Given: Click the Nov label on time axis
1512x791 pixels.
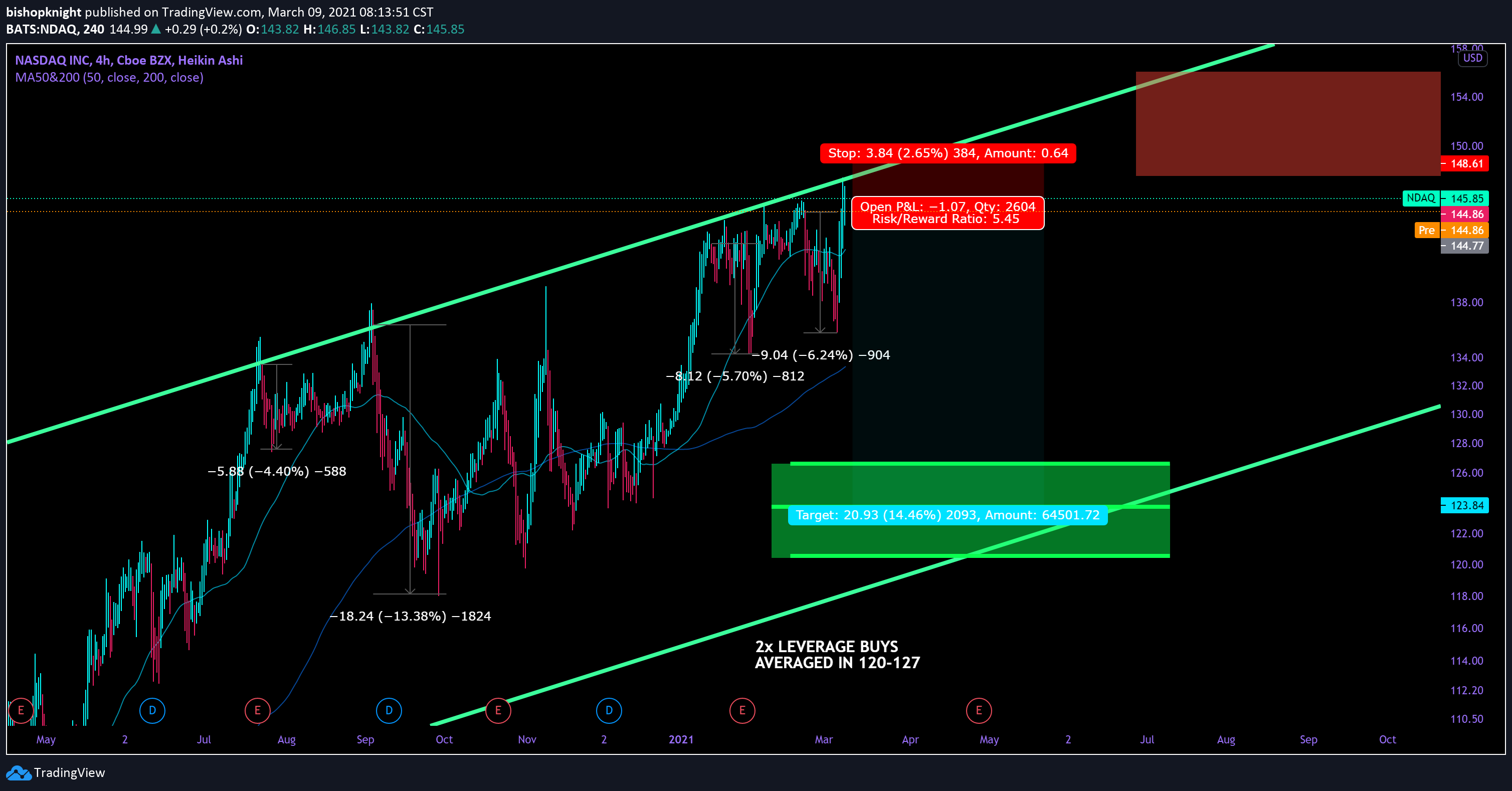Looking at the screenshot, I should 527,739.
